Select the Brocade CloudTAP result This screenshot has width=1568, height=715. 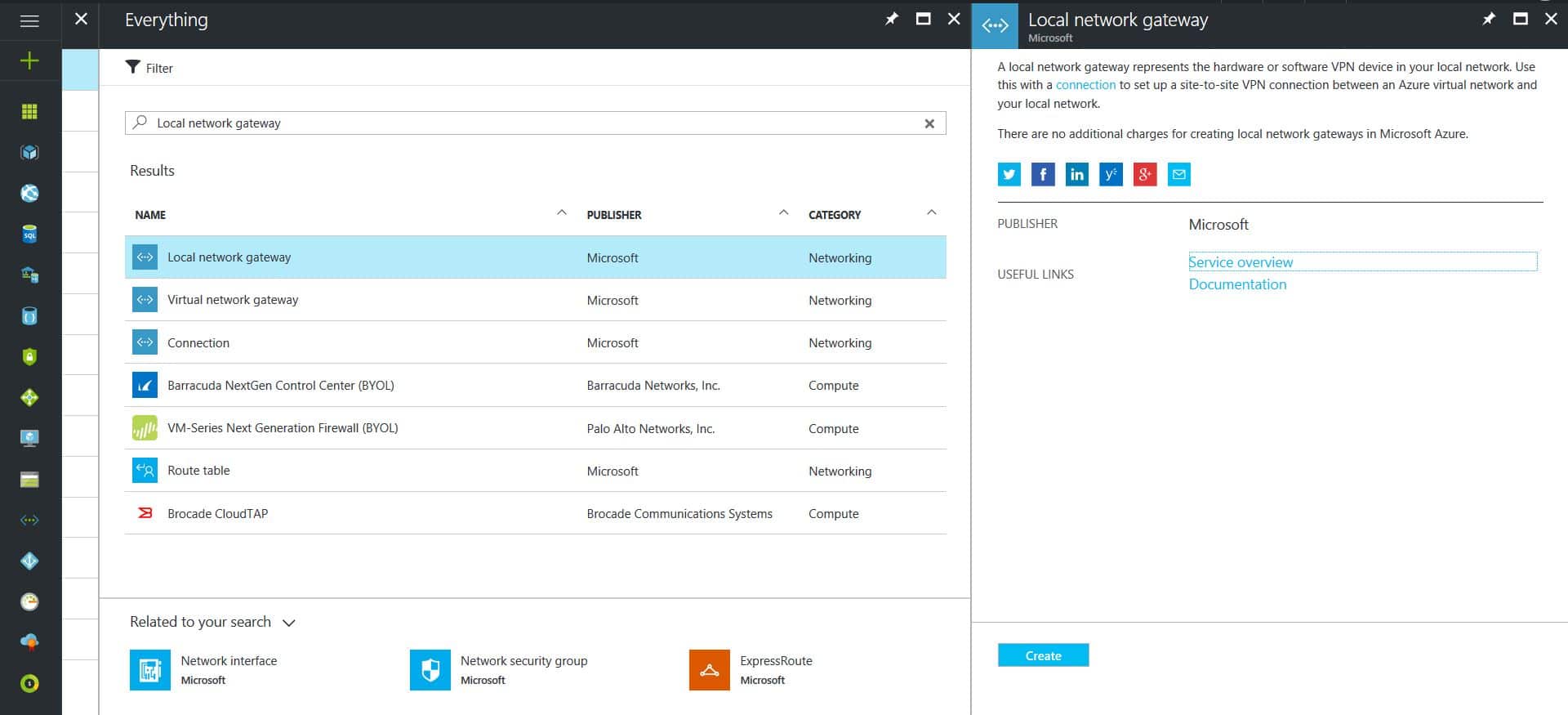[x=536, y=513]
